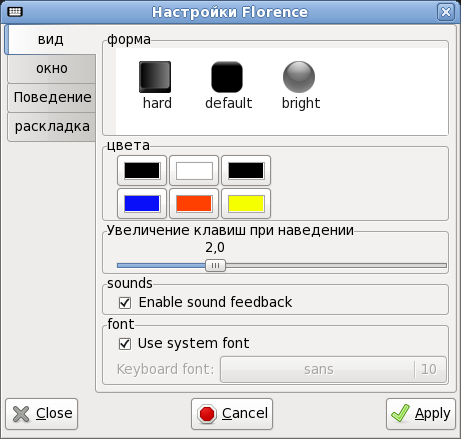Change the orange-red color swatch

pyautogui.click(x=194, y=203)
